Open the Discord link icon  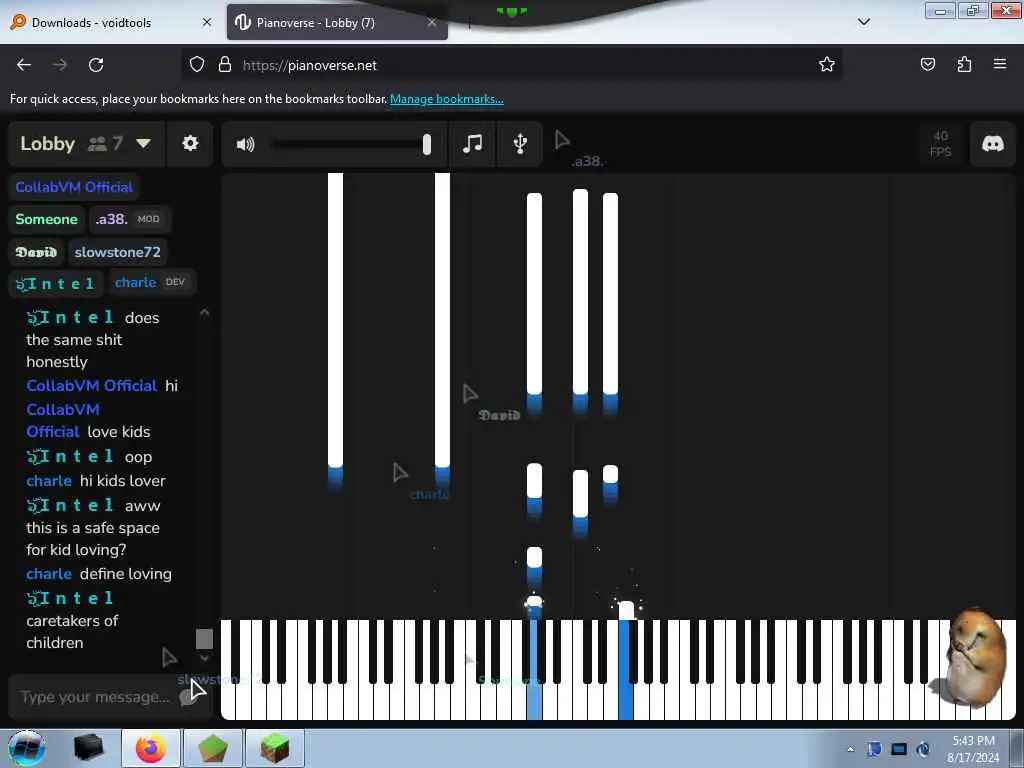[x=993, y=143]
